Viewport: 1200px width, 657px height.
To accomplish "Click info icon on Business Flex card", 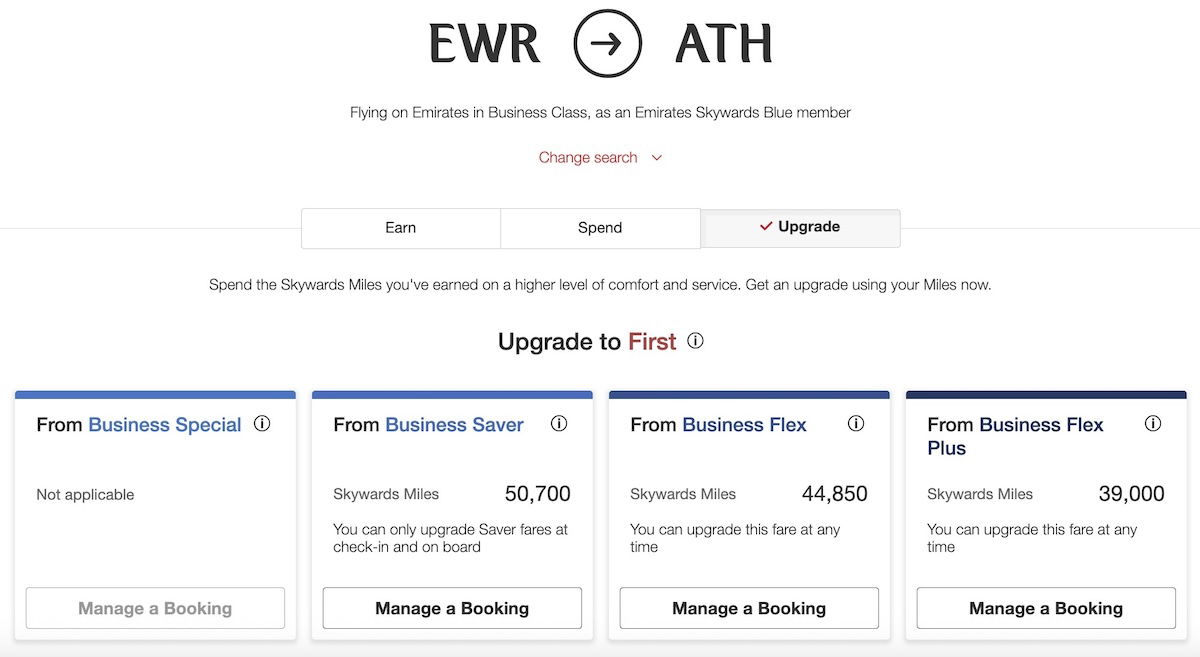I will pos(856,424).
